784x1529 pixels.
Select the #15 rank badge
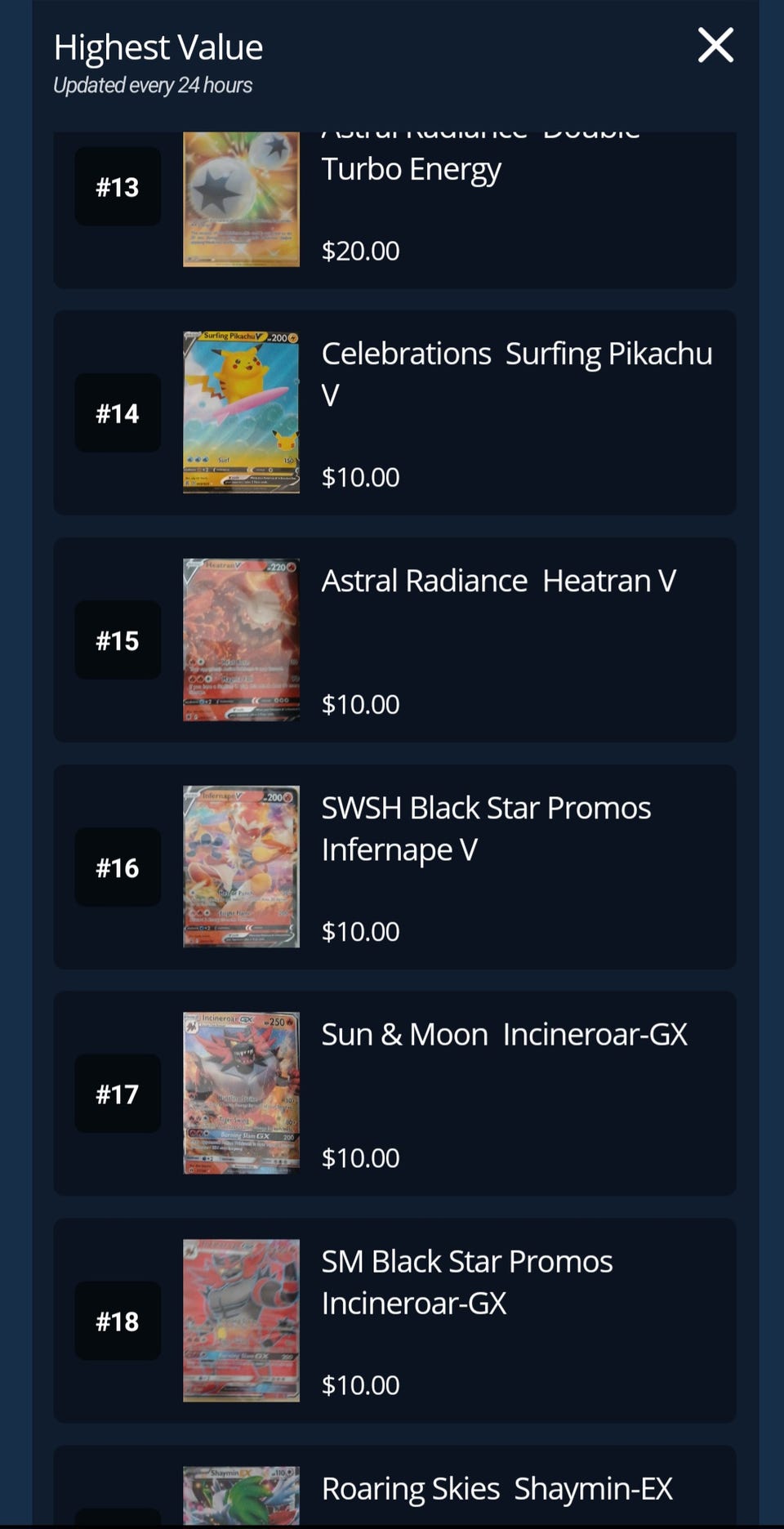click(x=118, y=640)
